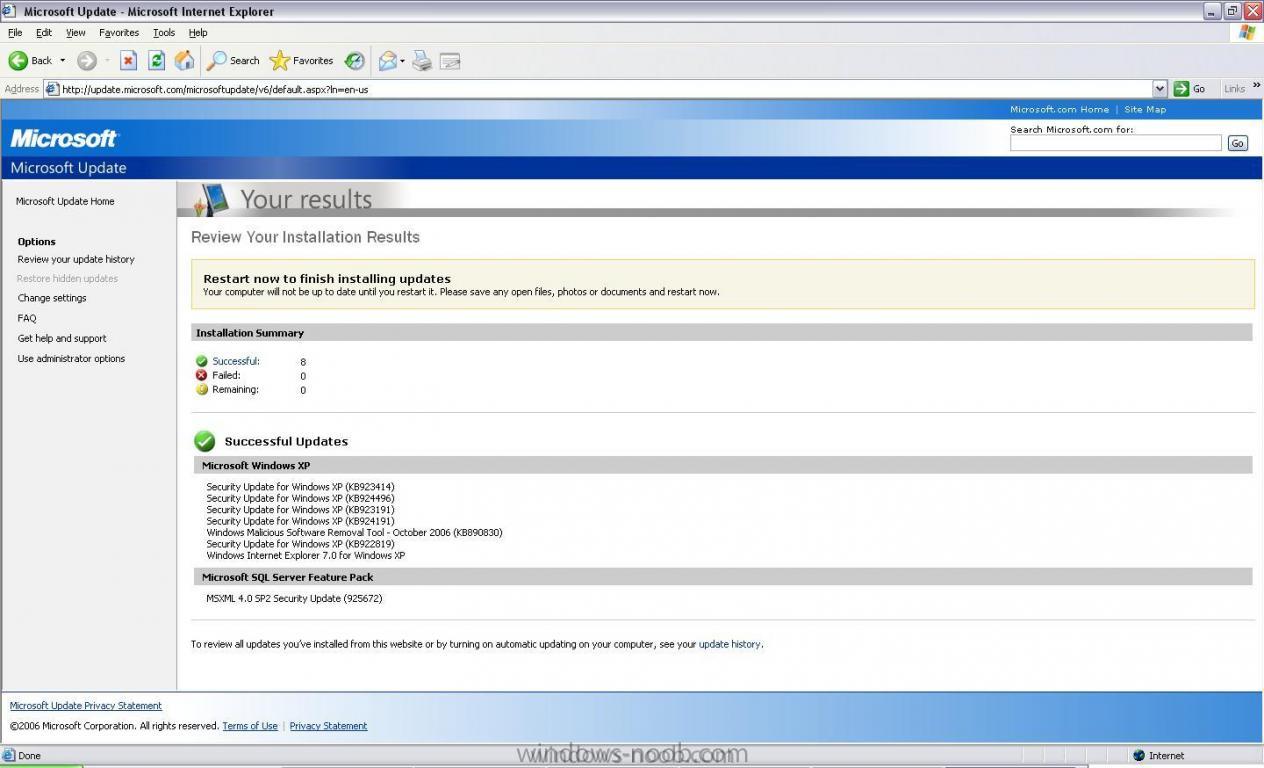Click Security Update for Windows XP (KB924191)

pyautogui.click(x=301, y=521)
